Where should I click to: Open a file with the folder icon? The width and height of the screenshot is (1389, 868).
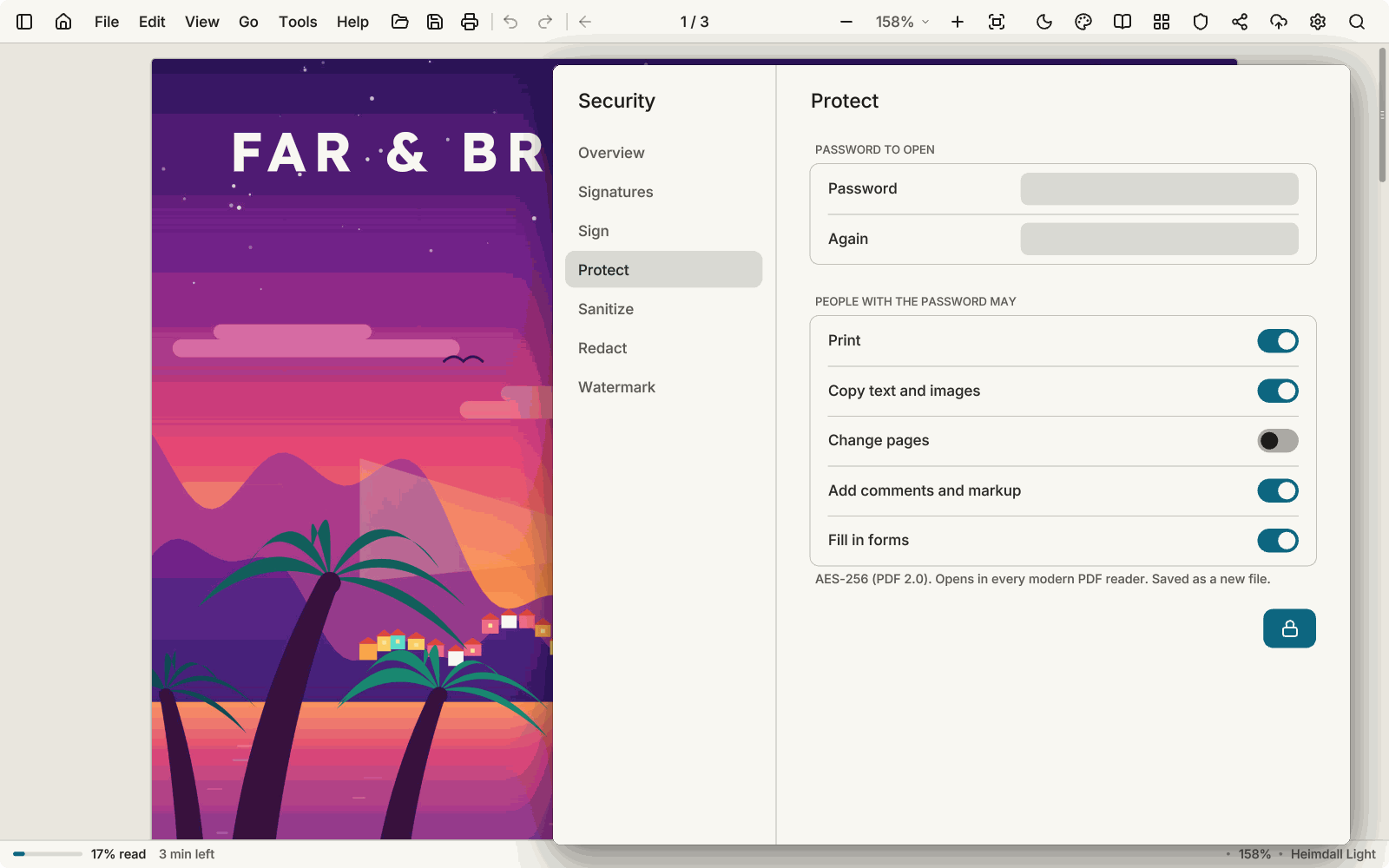tap(400, 22)
